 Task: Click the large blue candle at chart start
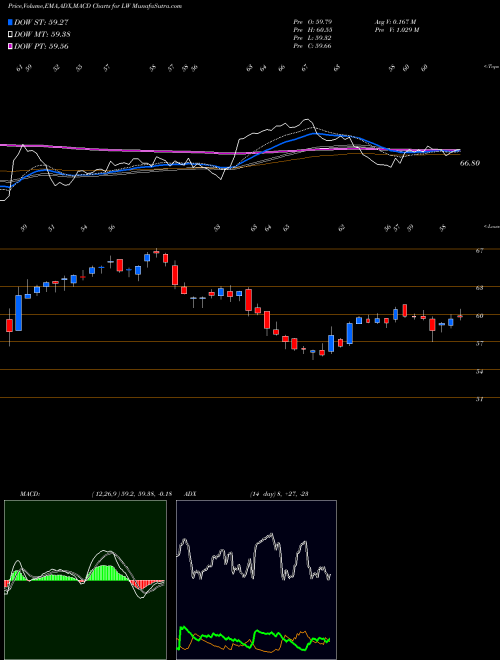point(19,311)
